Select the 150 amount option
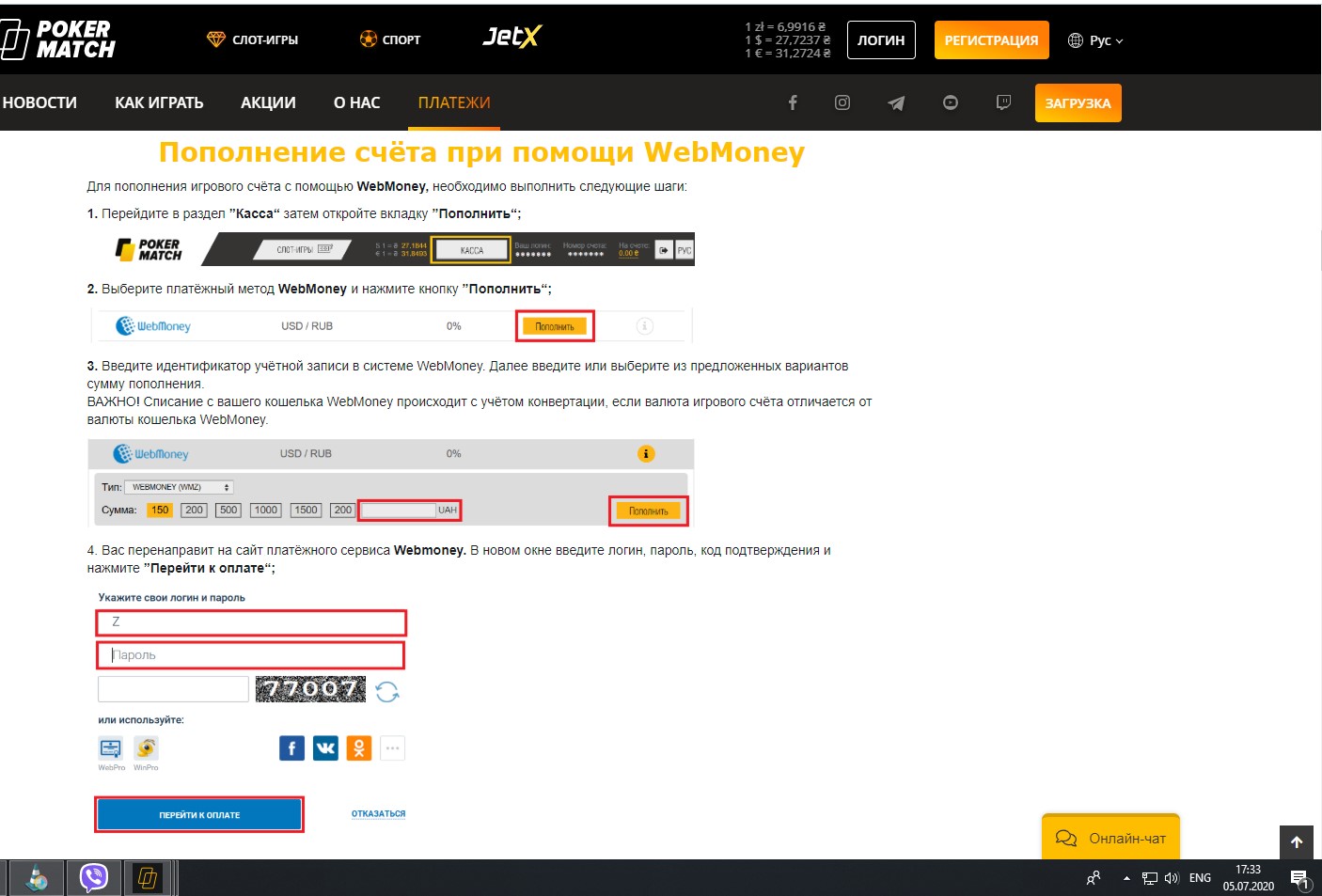 (160, 511)
